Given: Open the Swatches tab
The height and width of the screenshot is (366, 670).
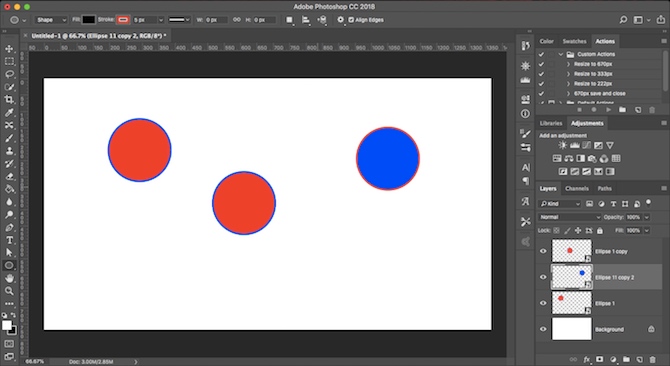Looking at the screenshot, I should [x=574, y=41].
